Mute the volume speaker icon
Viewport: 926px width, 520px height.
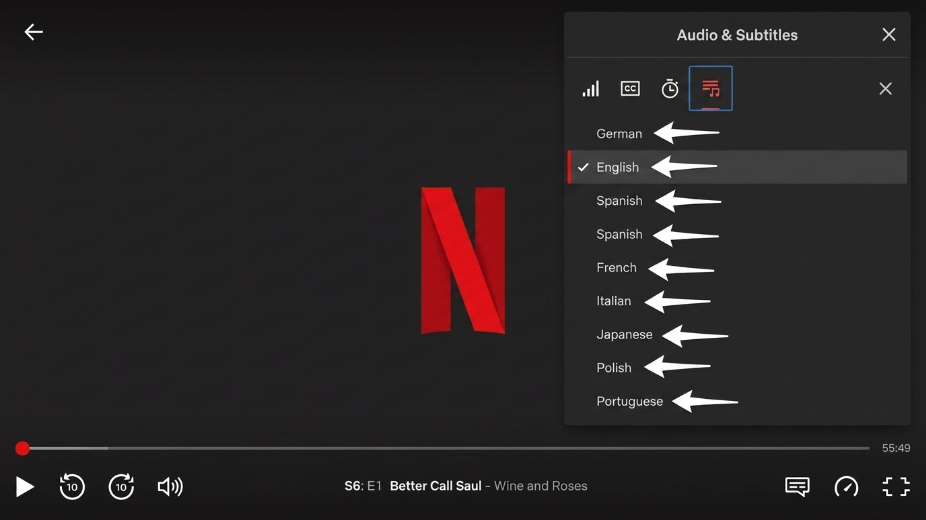pyautogui.click(x=170, y=486)
